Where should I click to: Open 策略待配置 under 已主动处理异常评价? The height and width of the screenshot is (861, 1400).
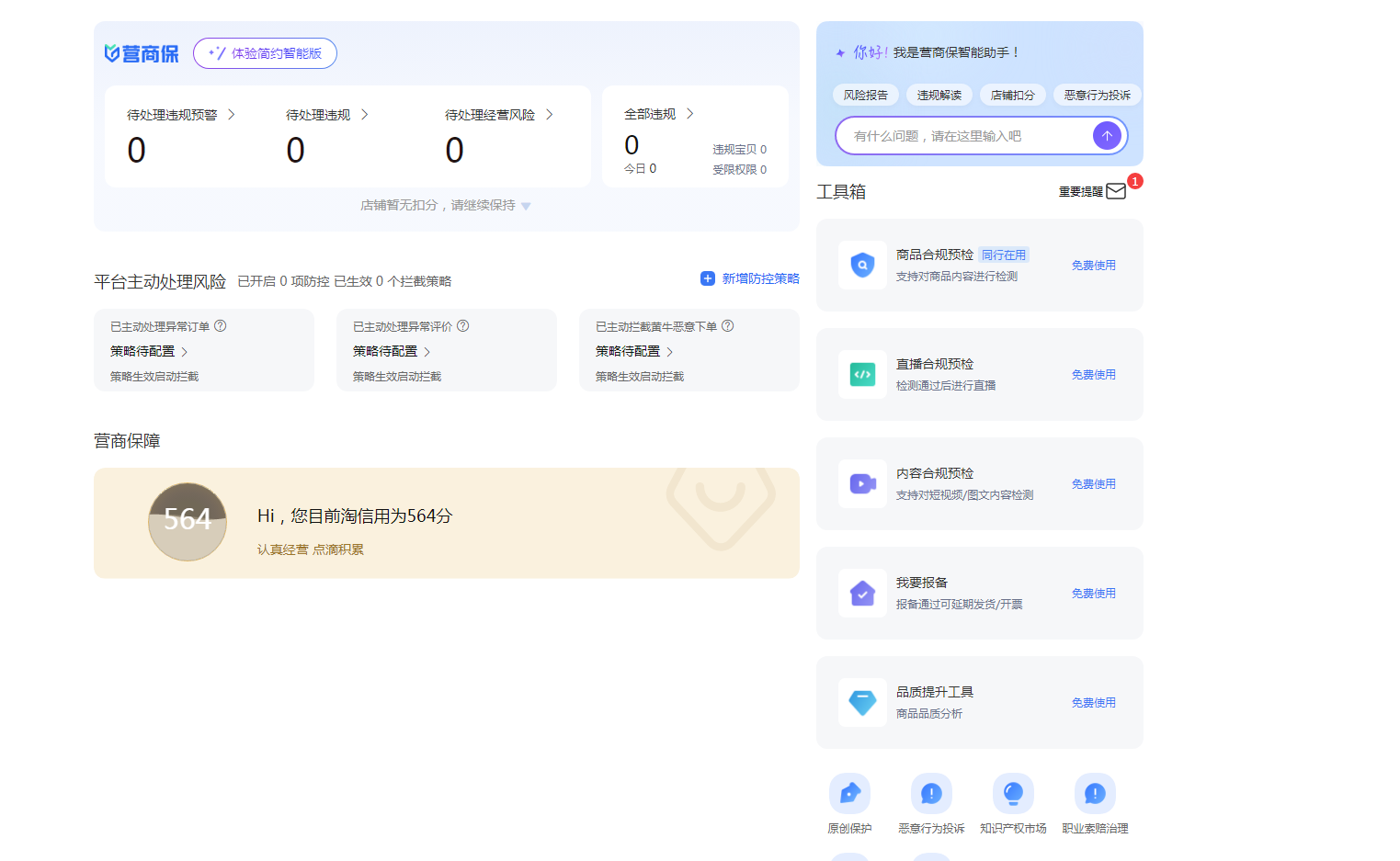point(392,352)
